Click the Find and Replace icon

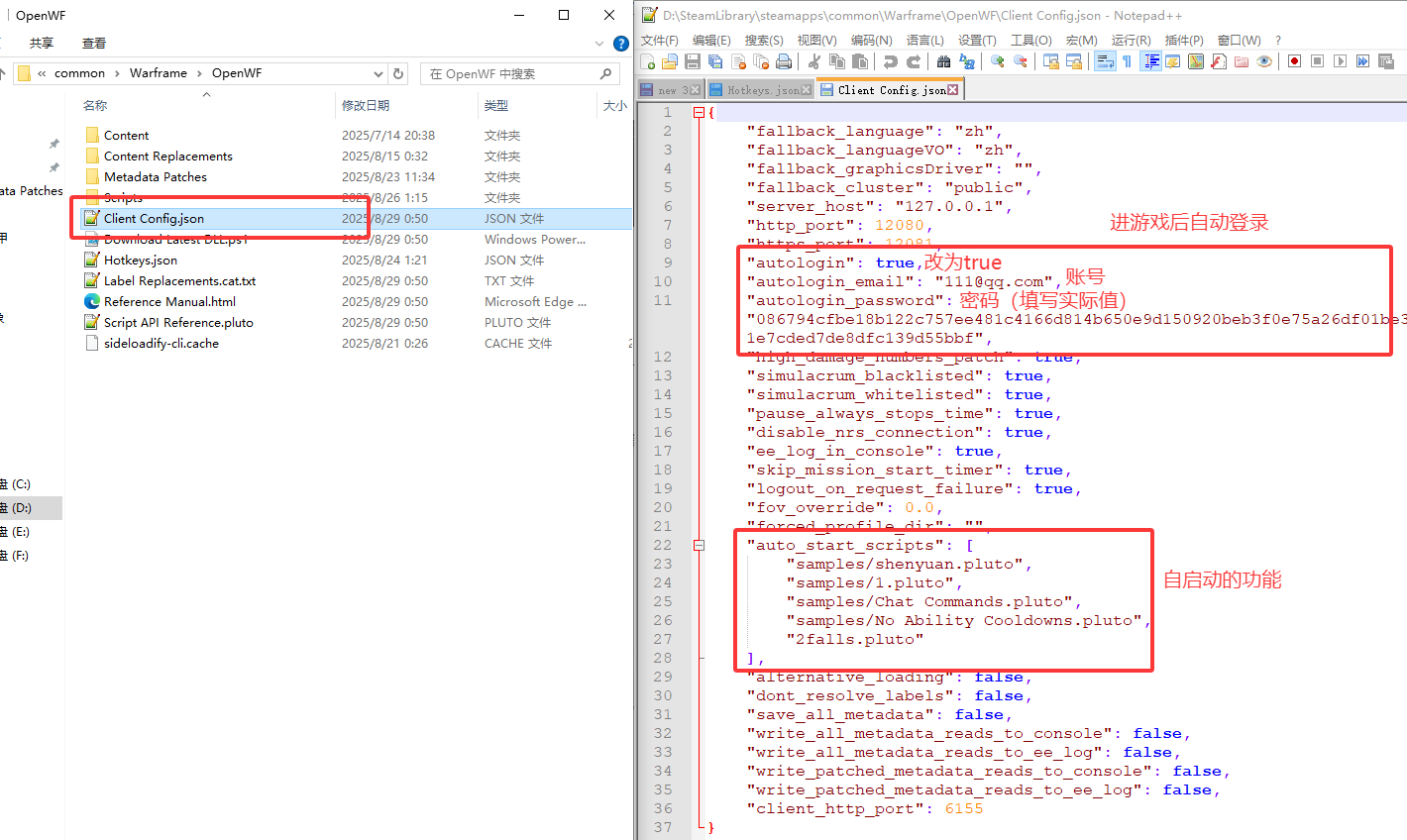[967, 61]
